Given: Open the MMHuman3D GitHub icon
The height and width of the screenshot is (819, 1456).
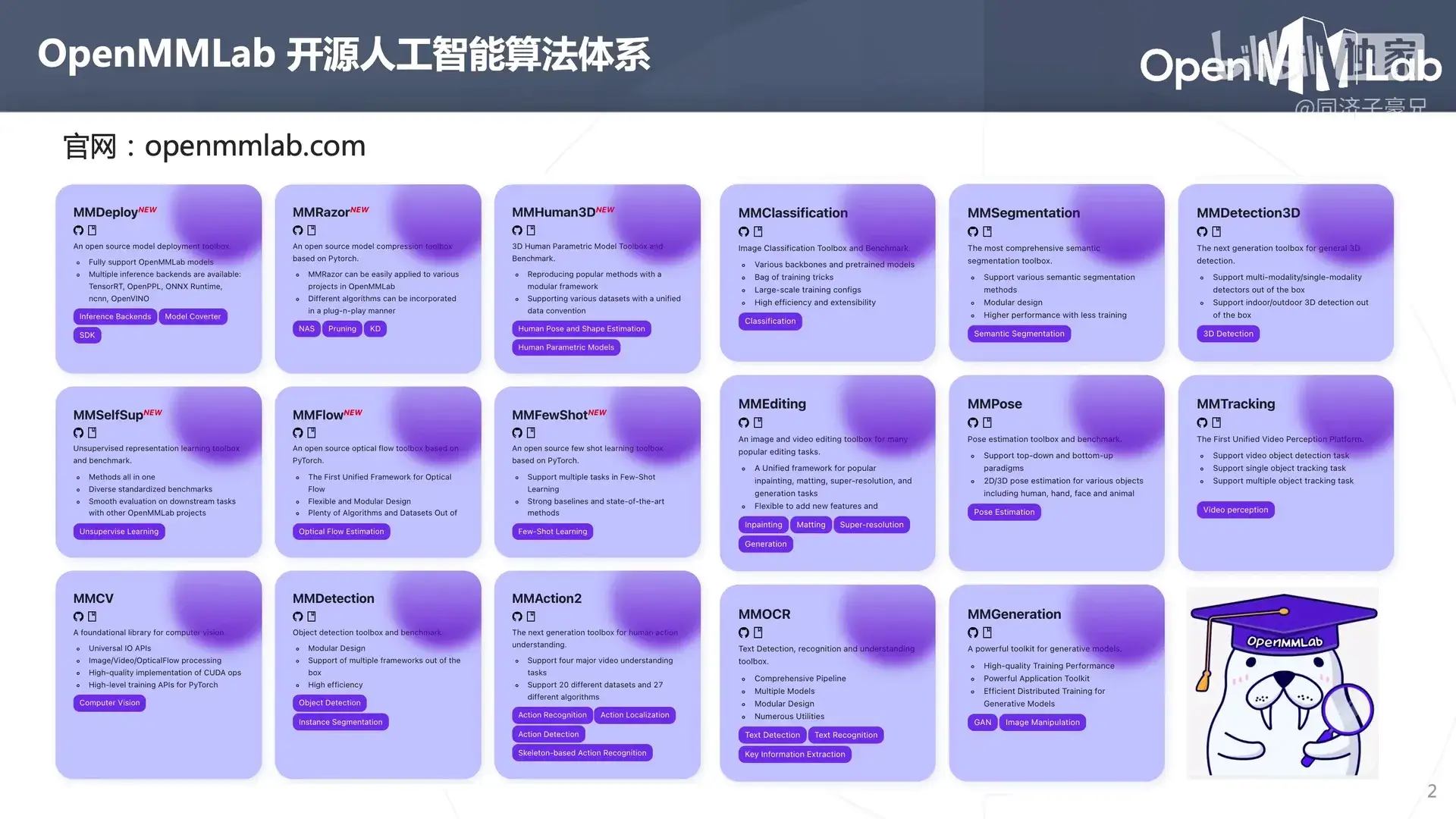Looking at the screenshot, I should pyautogui.click(x=517, y=231).
